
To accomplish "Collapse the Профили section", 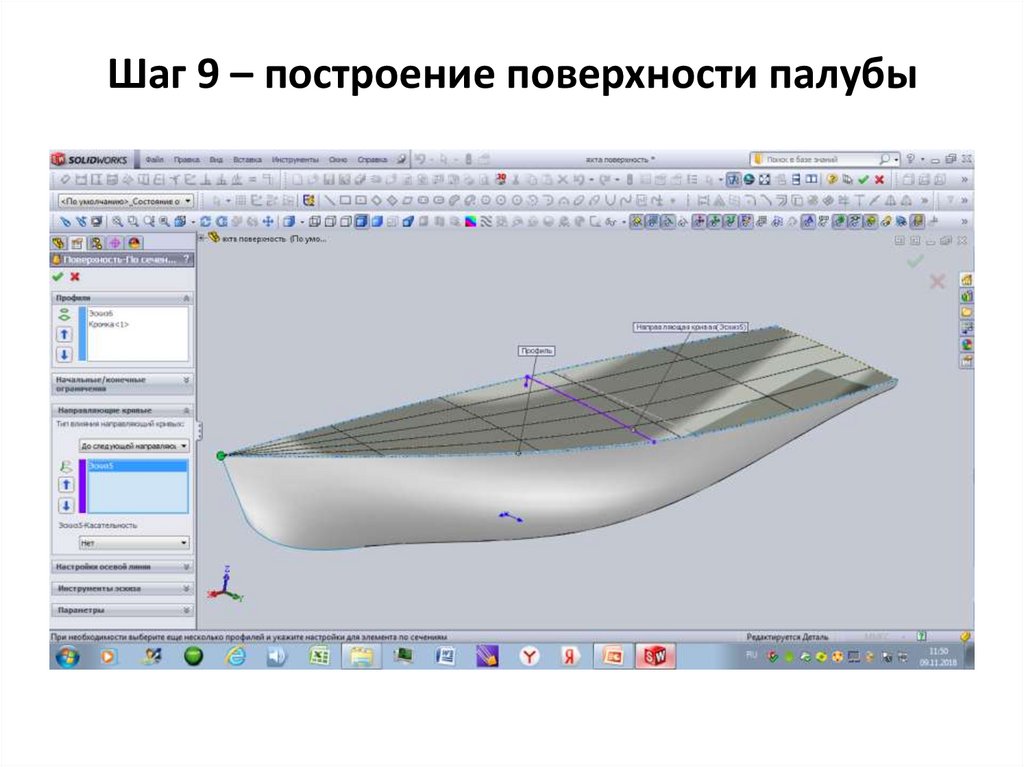I will [186, 298].
